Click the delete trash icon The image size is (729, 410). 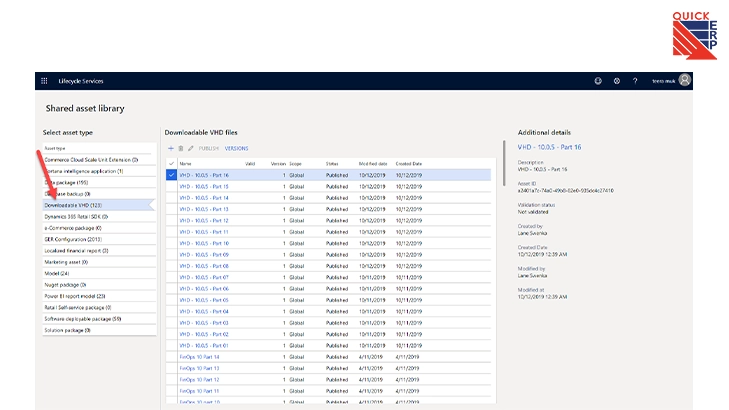pos(181,148)
